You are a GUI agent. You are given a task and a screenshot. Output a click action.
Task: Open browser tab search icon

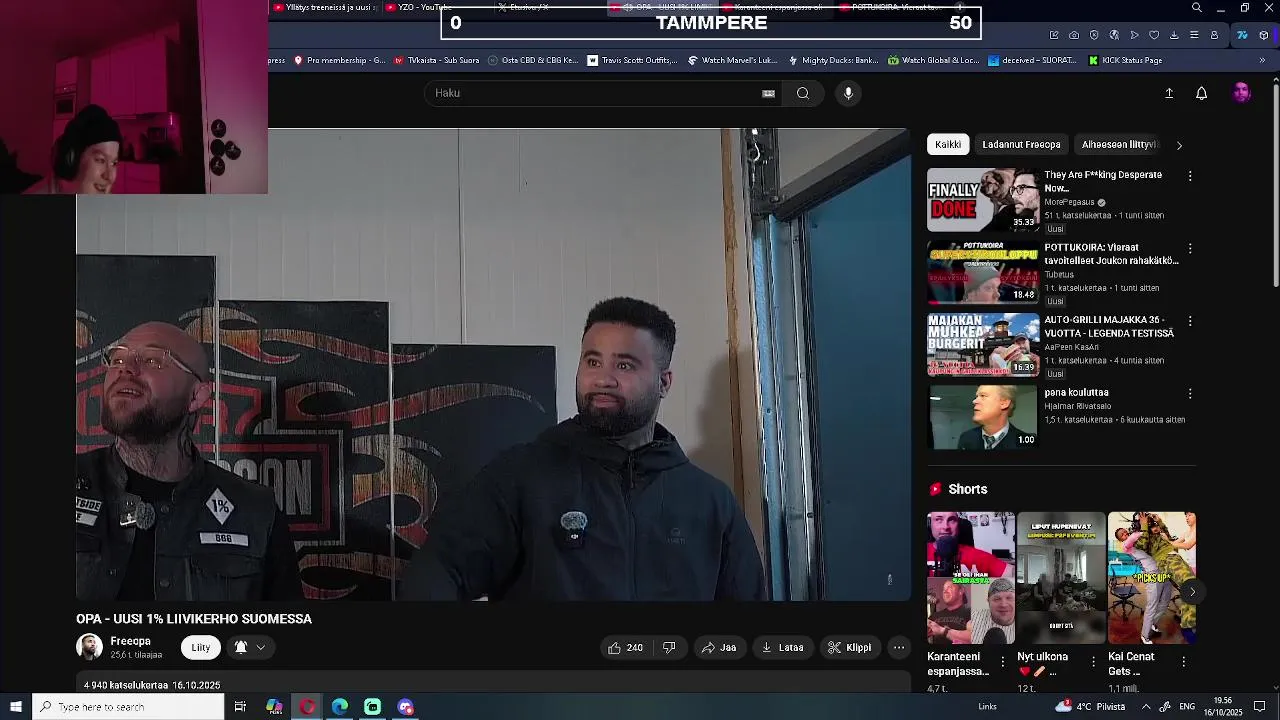pyautogui.click(x=1197, y=8)
